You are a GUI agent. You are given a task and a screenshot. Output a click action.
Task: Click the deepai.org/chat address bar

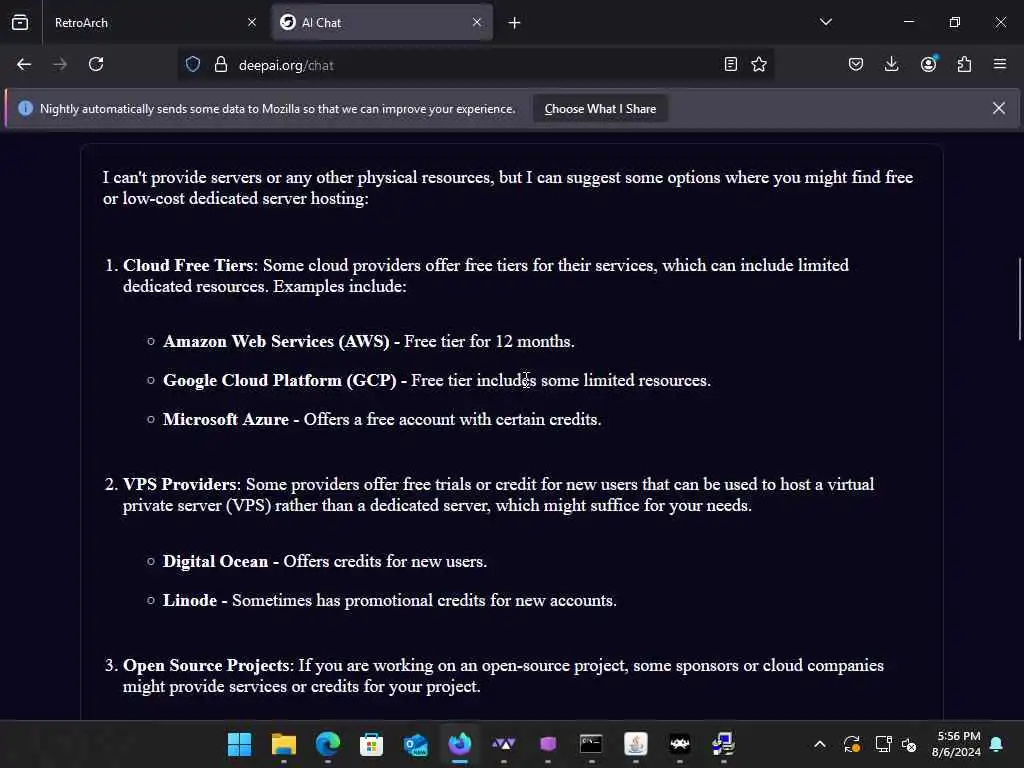click(x=475, y=65)
